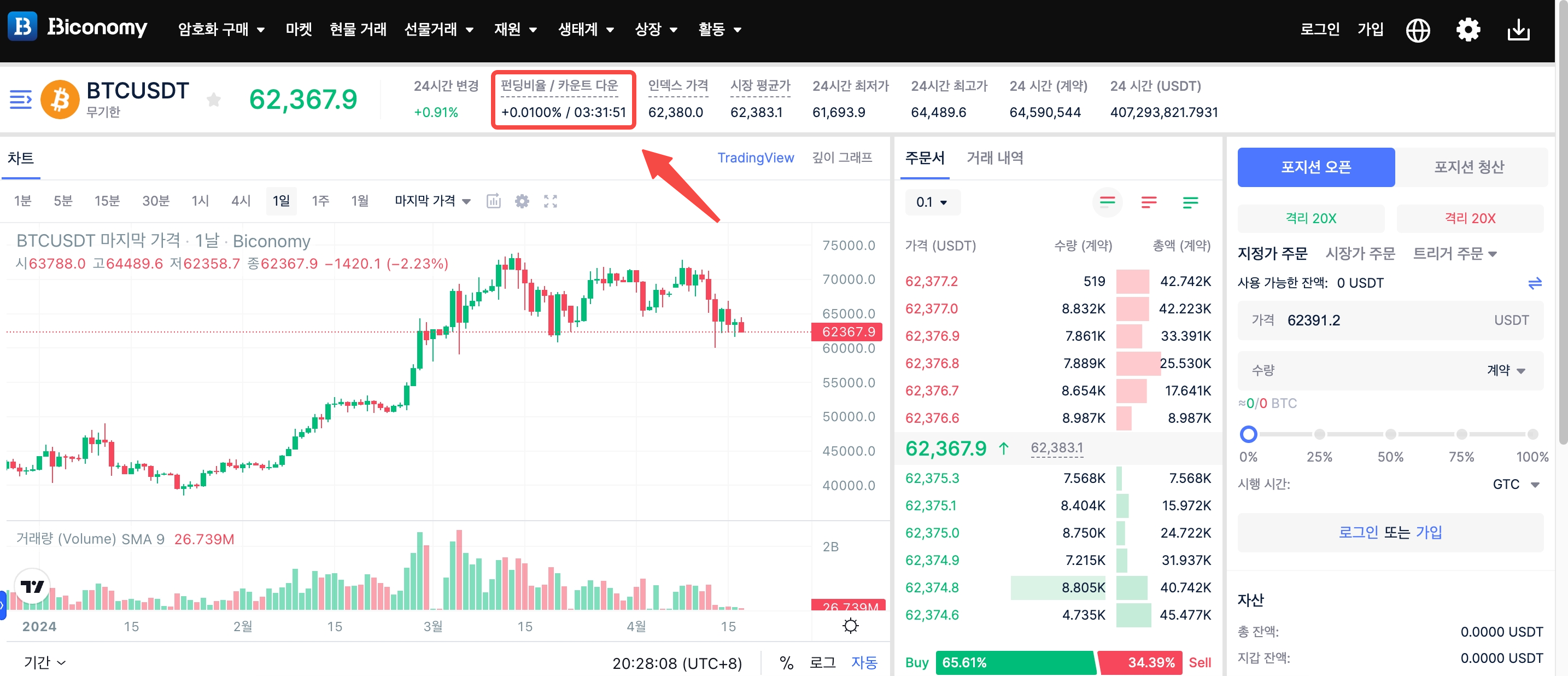Favorite BTCUSDT with the star icon
The height and width of the screenshot is (676, 1568).
click(213, 100)
